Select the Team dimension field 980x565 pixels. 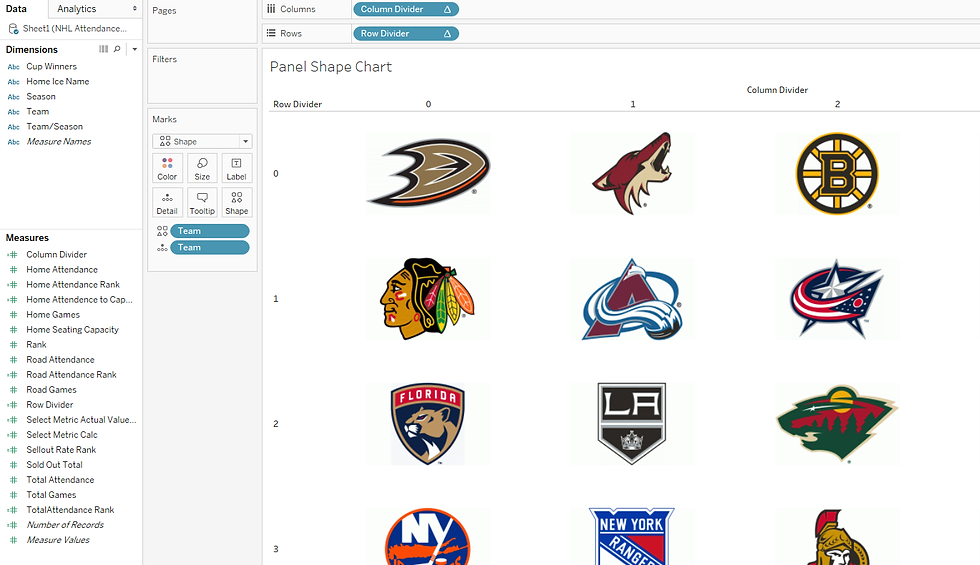pos(38,111)
